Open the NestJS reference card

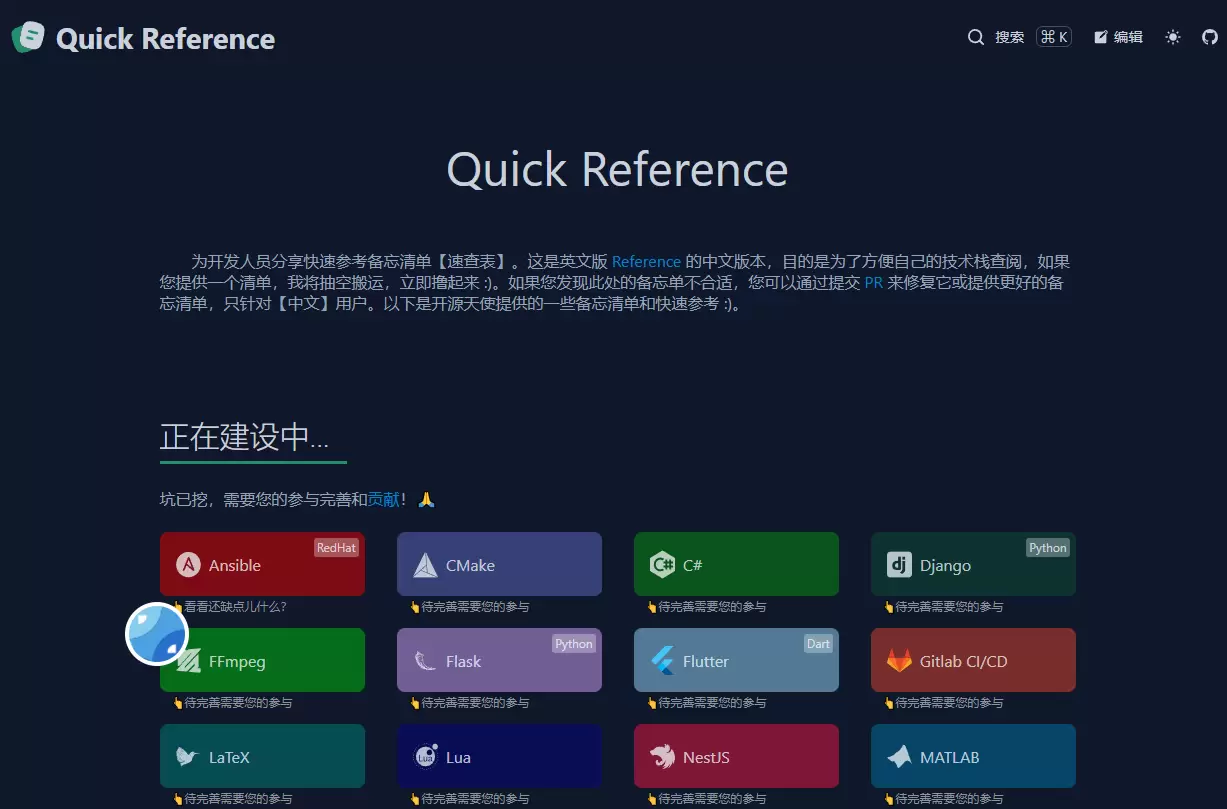point(736,756)
